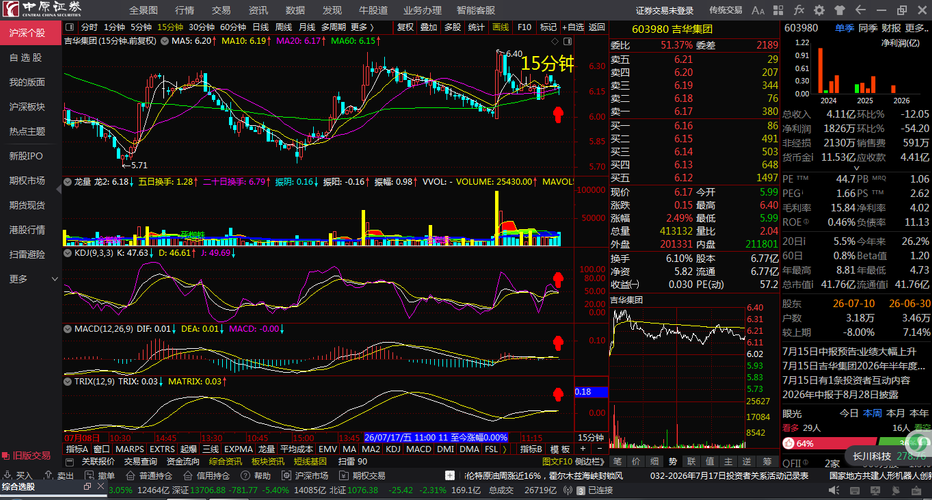Open the 更多 period dropdown
Screen dimensions: 932x500
click(x=362, y=27)
